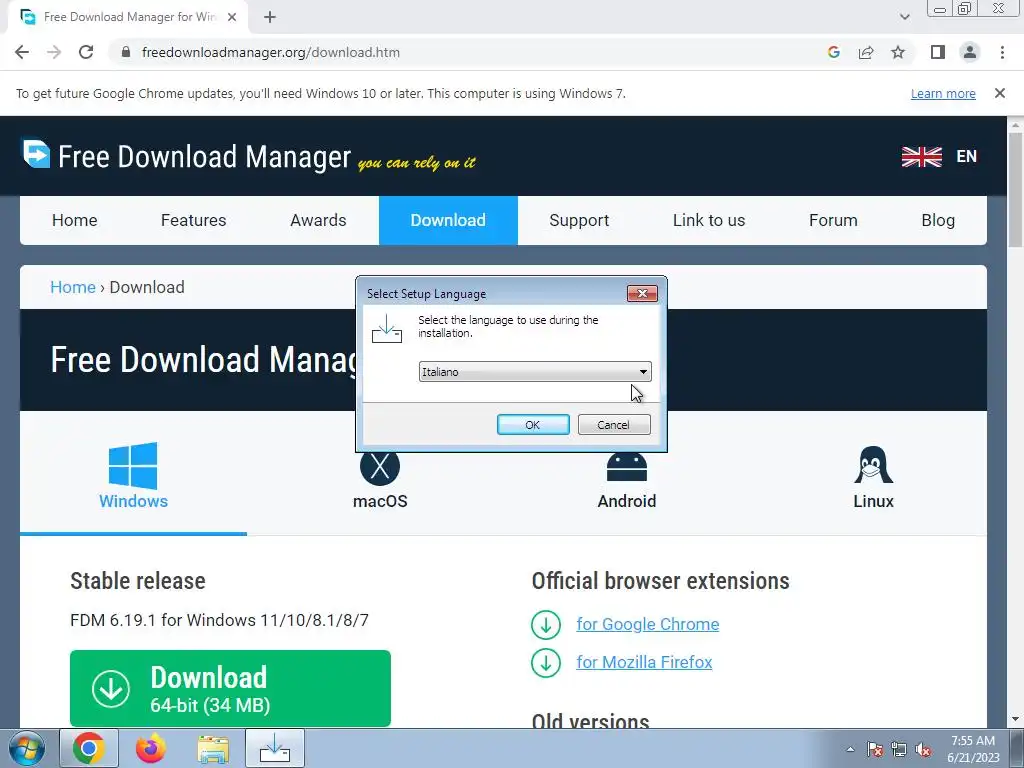Click the browser back arrow
This screenshot has height=768, width=1024.
click(x=22, y=52)
